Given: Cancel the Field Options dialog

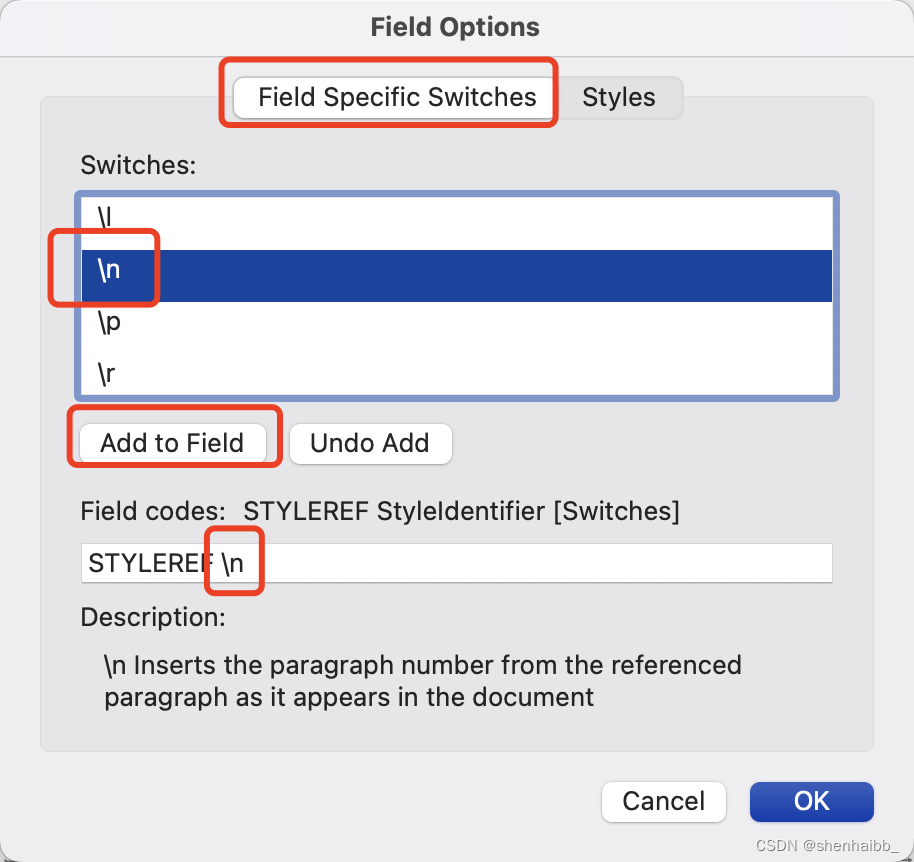Looking at the screenshot, I should tap(663, 801).
